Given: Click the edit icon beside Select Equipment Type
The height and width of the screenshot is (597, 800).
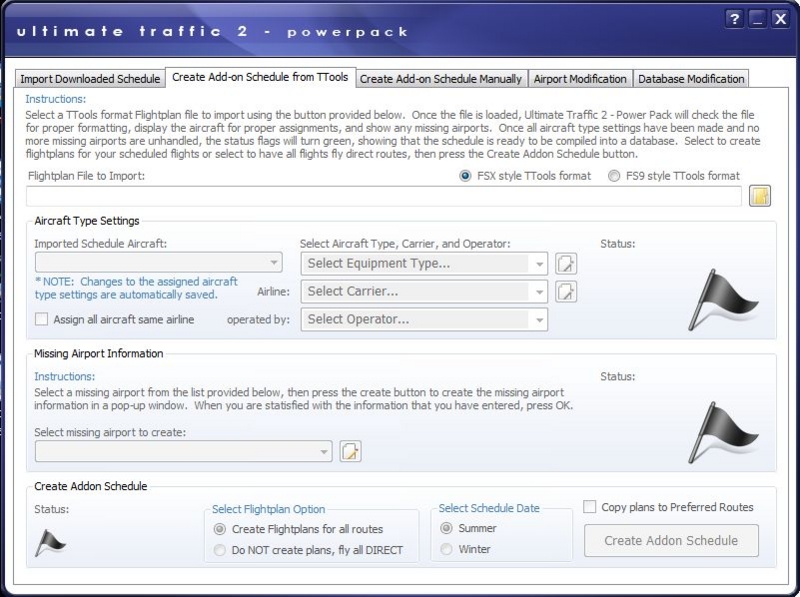Looking at the screenshot, I should click(566, 264).
